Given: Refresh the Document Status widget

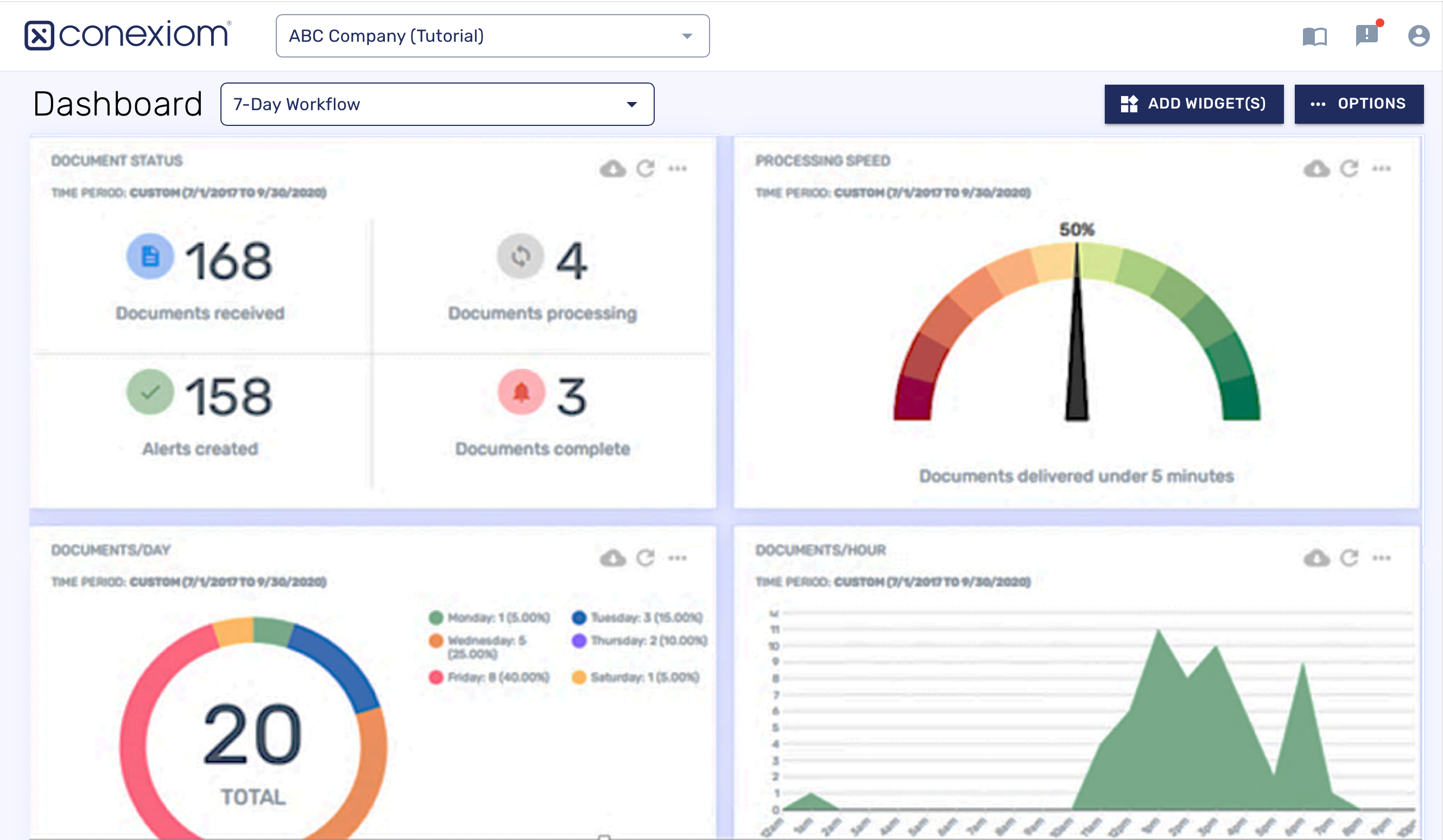Looking at the screenshot, I should click(645, 169).
